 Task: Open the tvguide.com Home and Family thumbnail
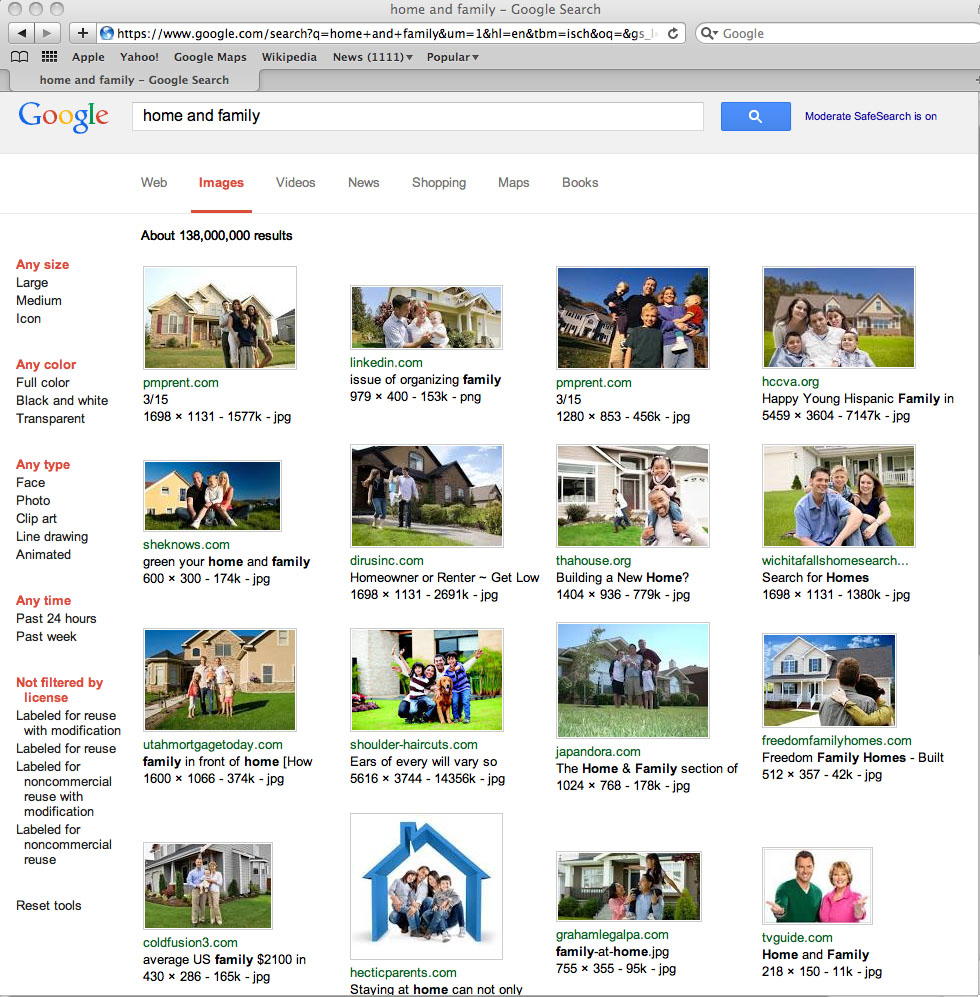pyautogui.click(x=817, y=886)
